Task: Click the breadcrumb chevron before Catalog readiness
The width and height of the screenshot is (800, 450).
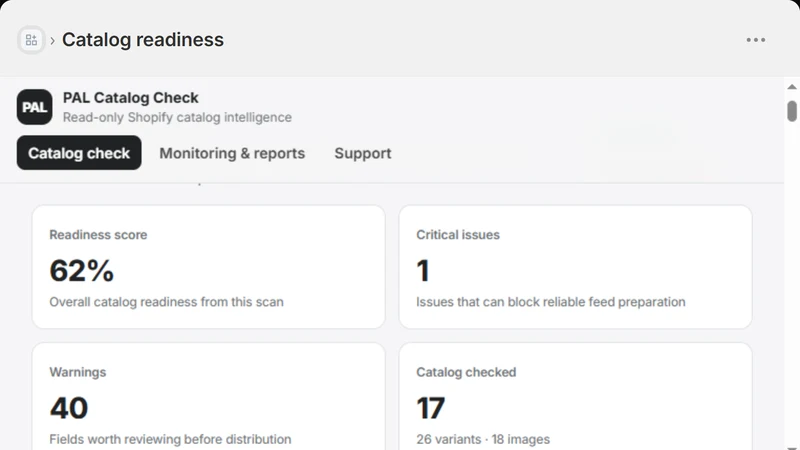Action: click(53, 40)
